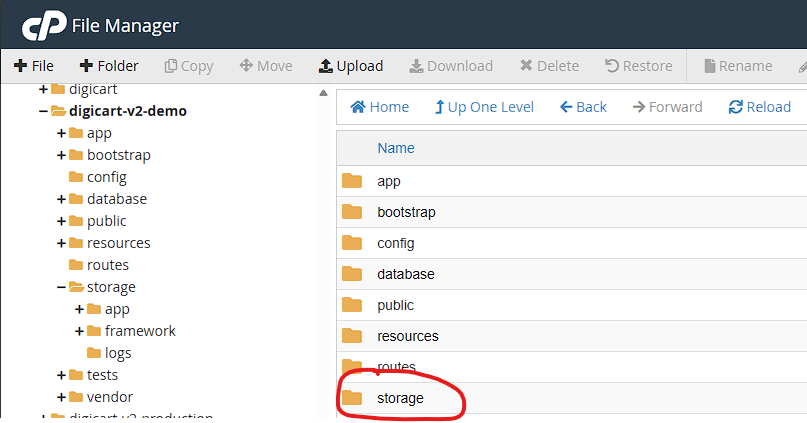This screenshot has height=423, width=807.
Task: Click the database folder icon in list
Action: (x=352, y=274)
